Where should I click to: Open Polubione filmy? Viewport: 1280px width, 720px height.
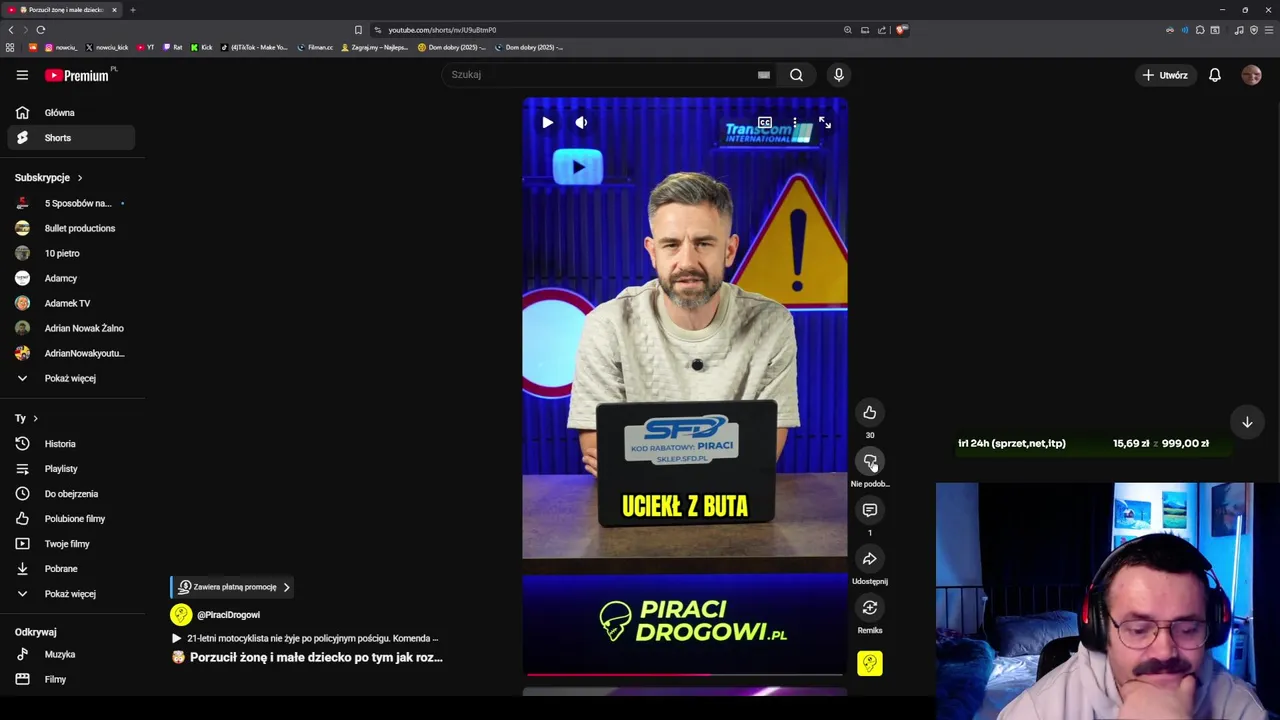click(x=71, y=519)
